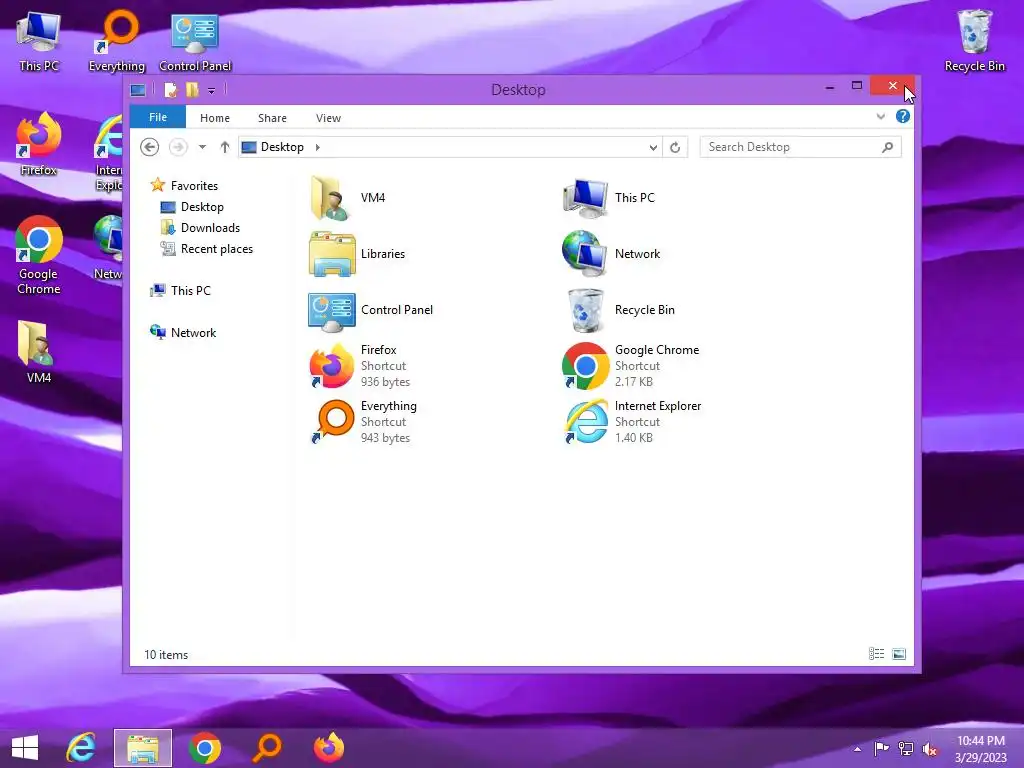Screen dimensions: 1024x768
Task: Select the Everything shortcut in Explorer file list
Action: [363, 423]
